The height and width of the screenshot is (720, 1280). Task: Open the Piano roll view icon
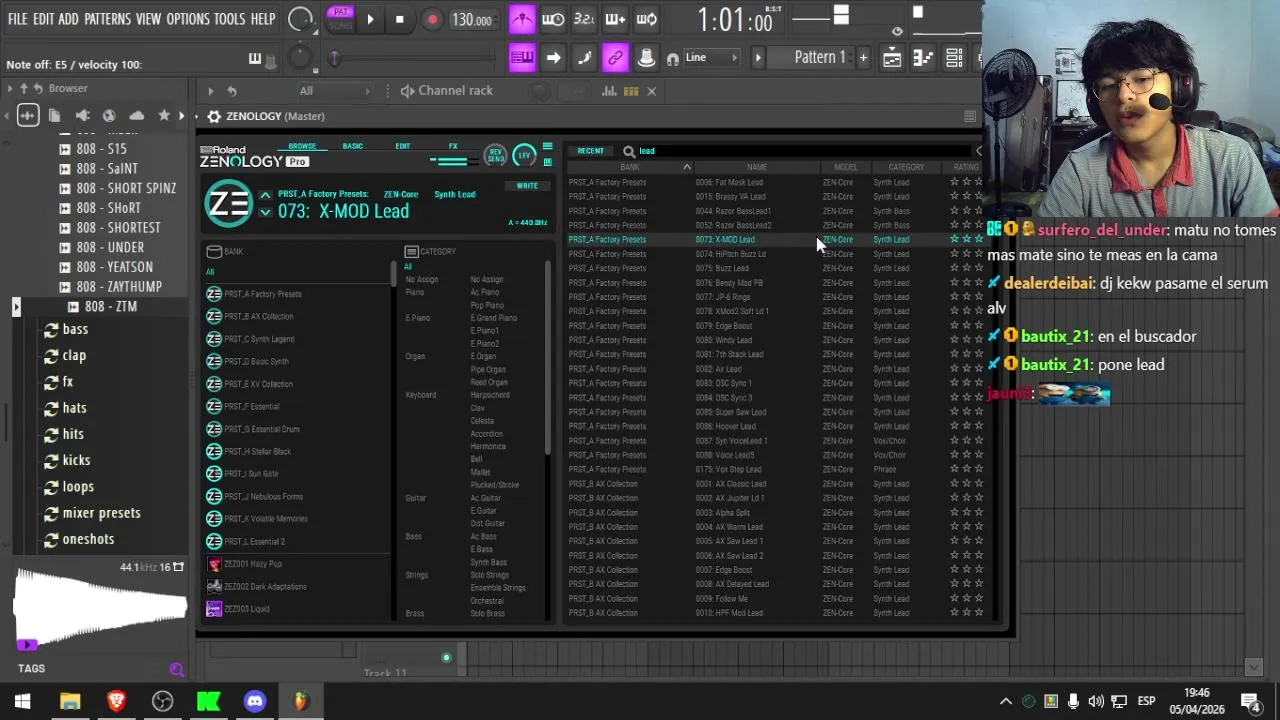click(x=923, y=58)
